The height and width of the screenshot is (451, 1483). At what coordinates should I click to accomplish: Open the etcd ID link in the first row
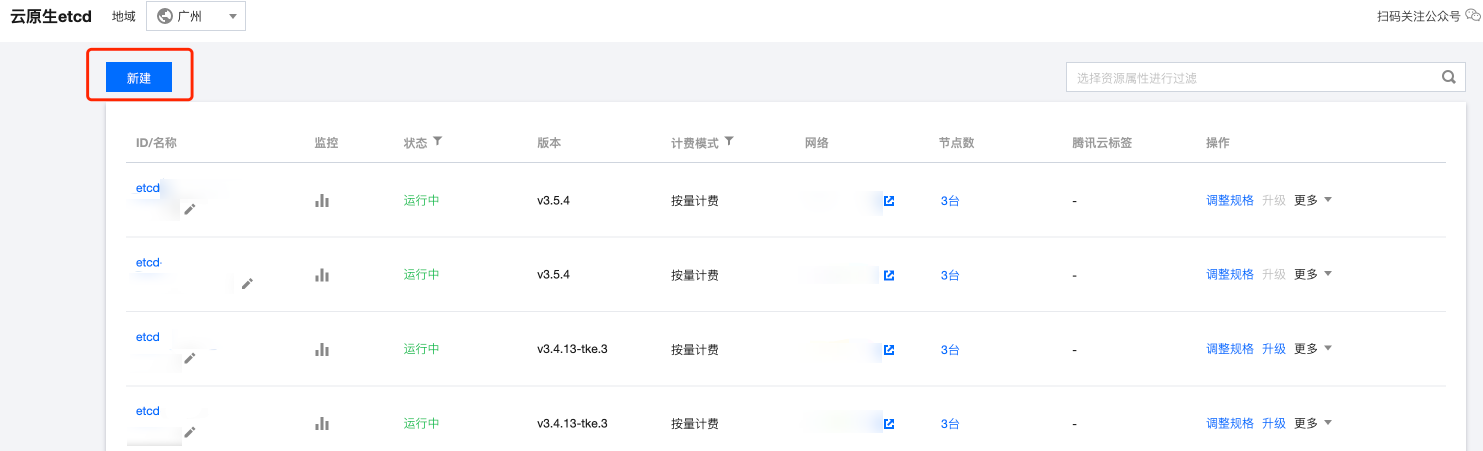pyautogui.click(x=148, y=188)
